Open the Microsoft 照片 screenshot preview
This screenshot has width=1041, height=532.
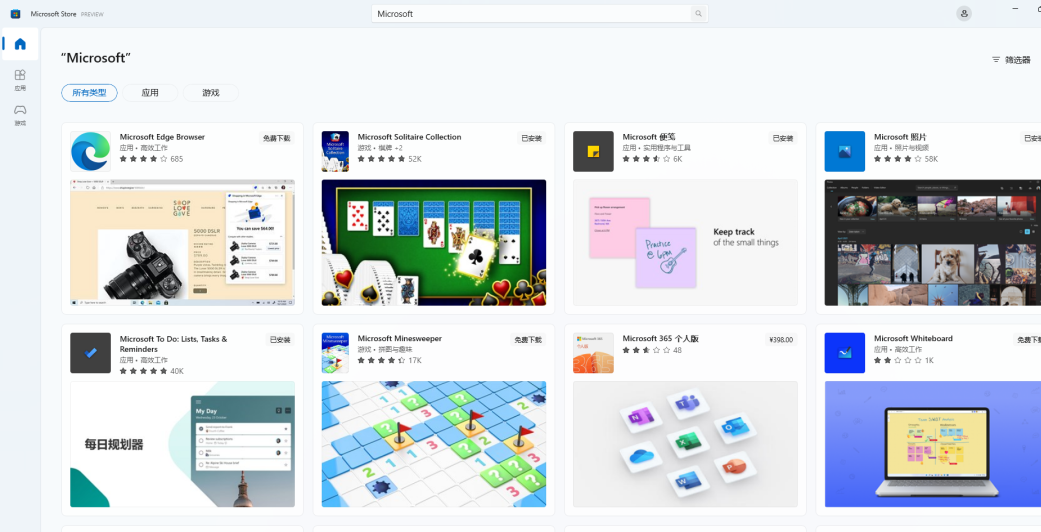pyautogui.click(x=933, y=242)
